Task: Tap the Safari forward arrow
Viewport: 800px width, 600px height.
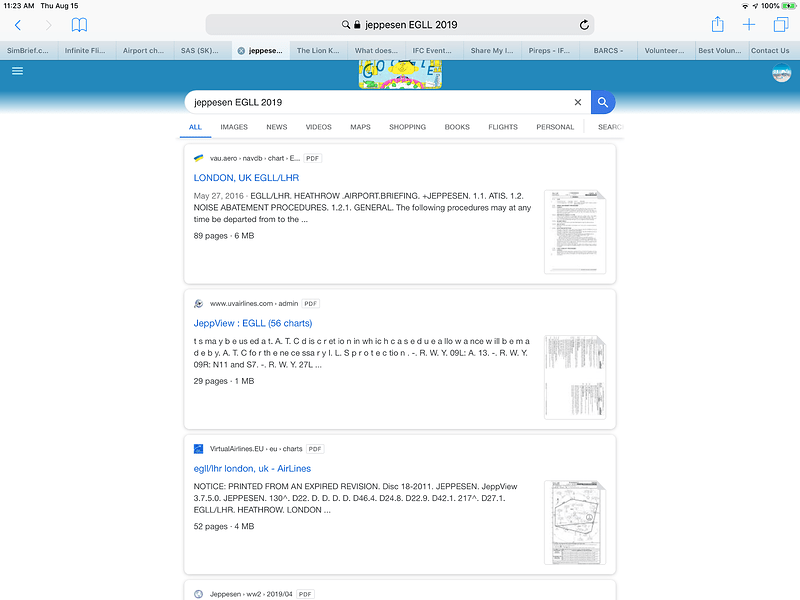Action: click(48, 25)
